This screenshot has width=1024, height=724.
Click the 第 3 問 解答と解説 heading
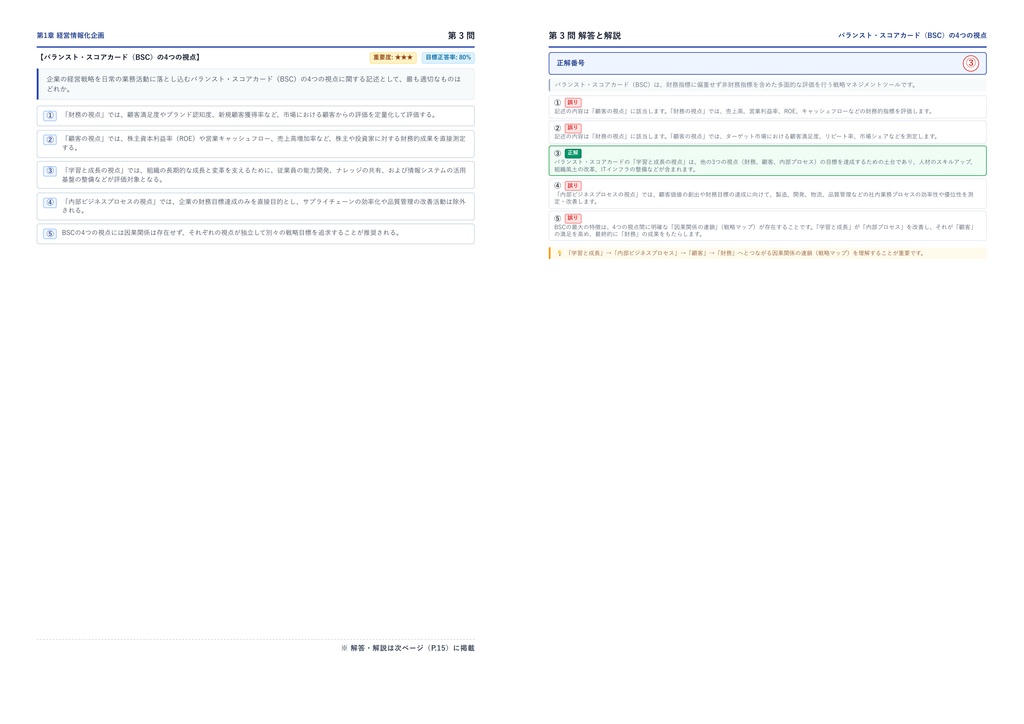click(x=584, y=35)
